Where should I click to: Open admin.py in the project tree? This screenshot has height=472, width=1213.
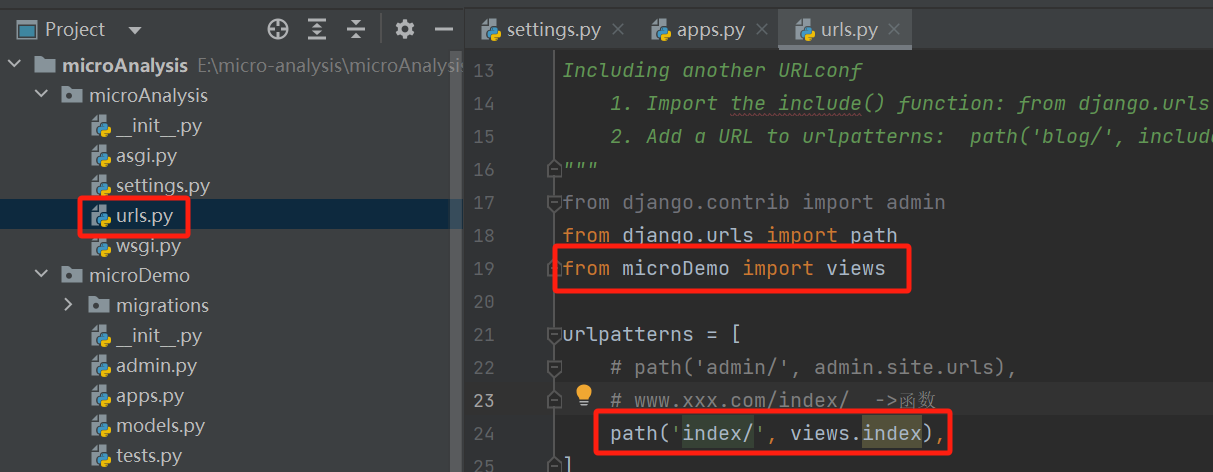click(156, 366)
